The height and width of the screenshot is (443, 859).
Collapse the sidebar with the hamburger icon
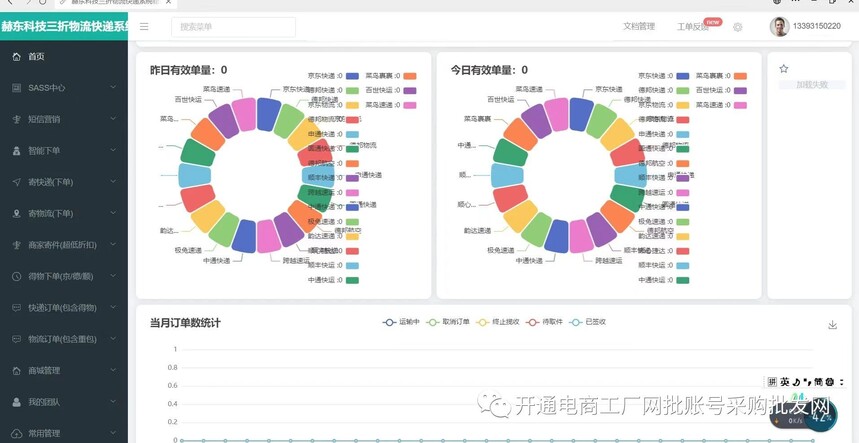pos(144,26)
